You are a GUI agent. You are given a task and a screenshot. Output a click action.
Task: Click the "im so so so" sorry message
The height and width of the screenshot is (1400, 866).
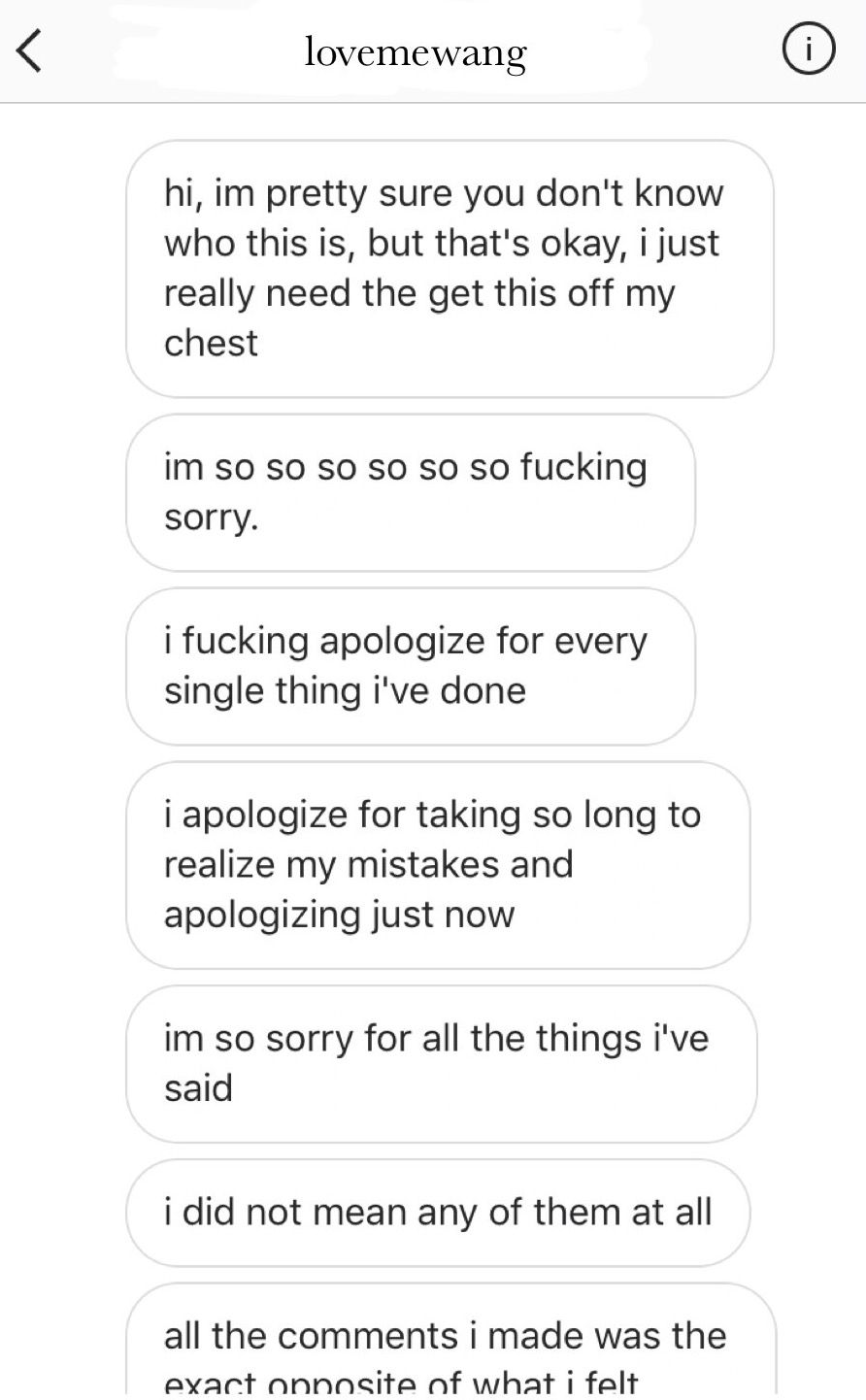tap(410, 491)
